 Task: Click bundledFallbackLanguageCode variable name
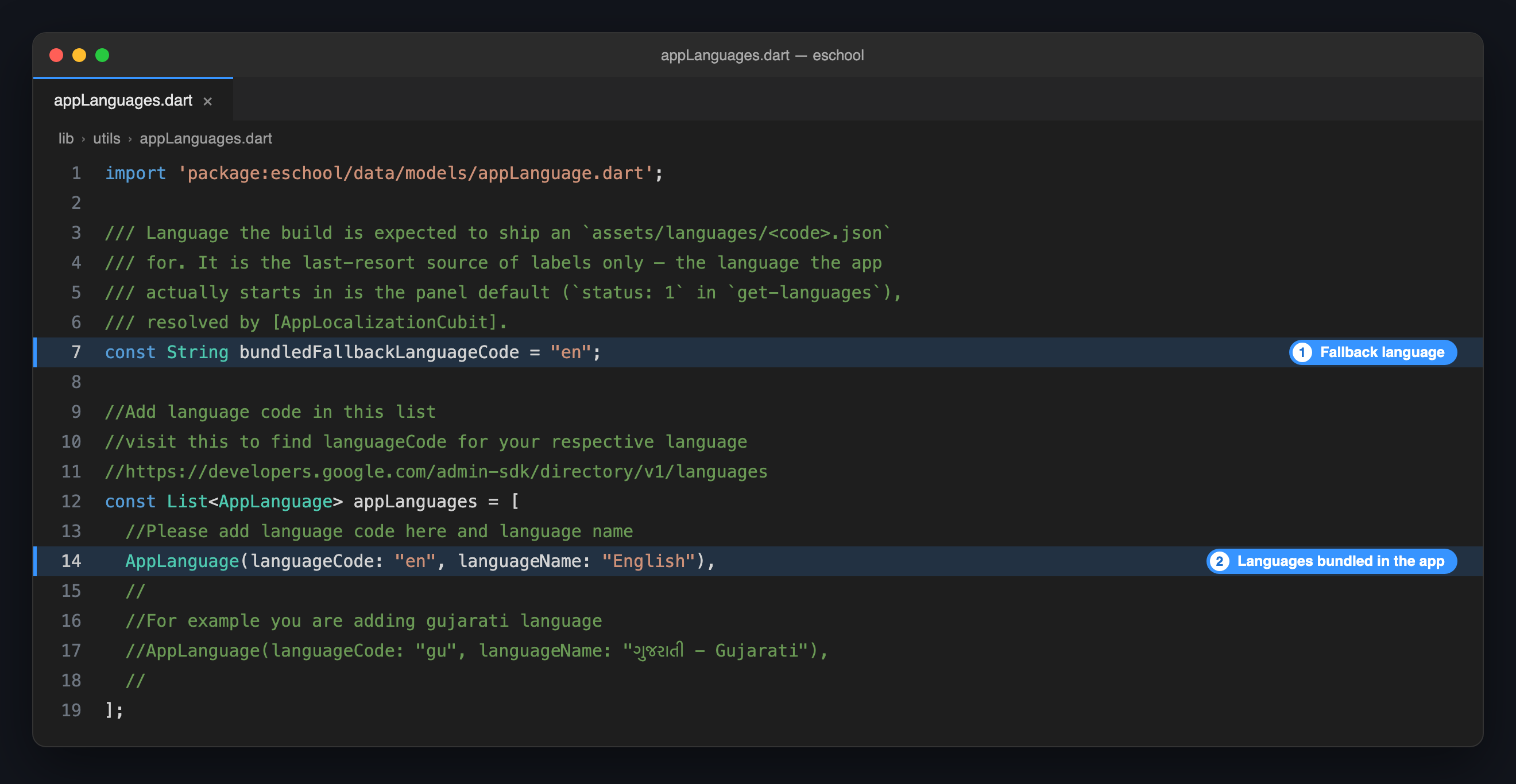tap(379, 352)
